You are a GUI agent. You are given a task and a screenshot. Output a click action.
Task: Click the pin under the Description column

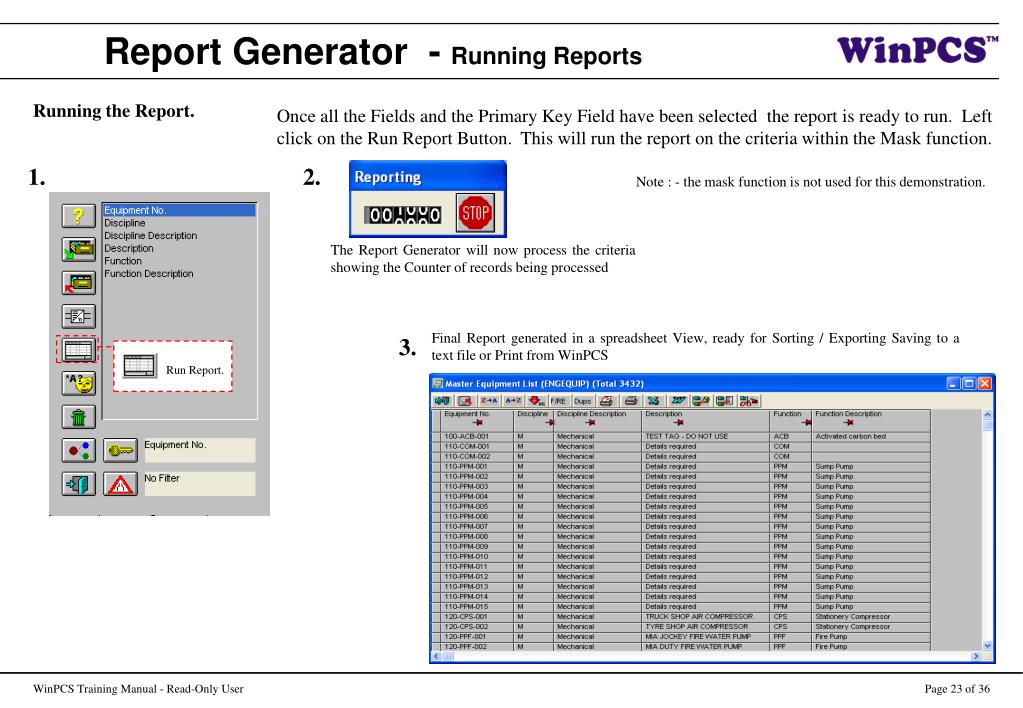tap(679, 423)
